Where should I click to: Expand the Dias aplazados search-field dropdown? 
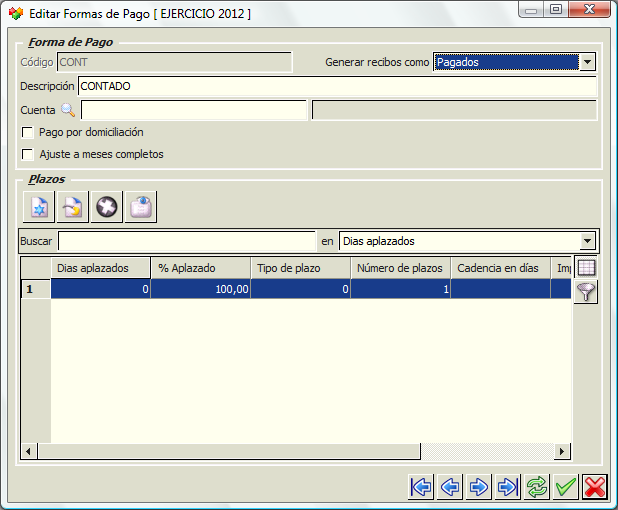coord(587,241)
